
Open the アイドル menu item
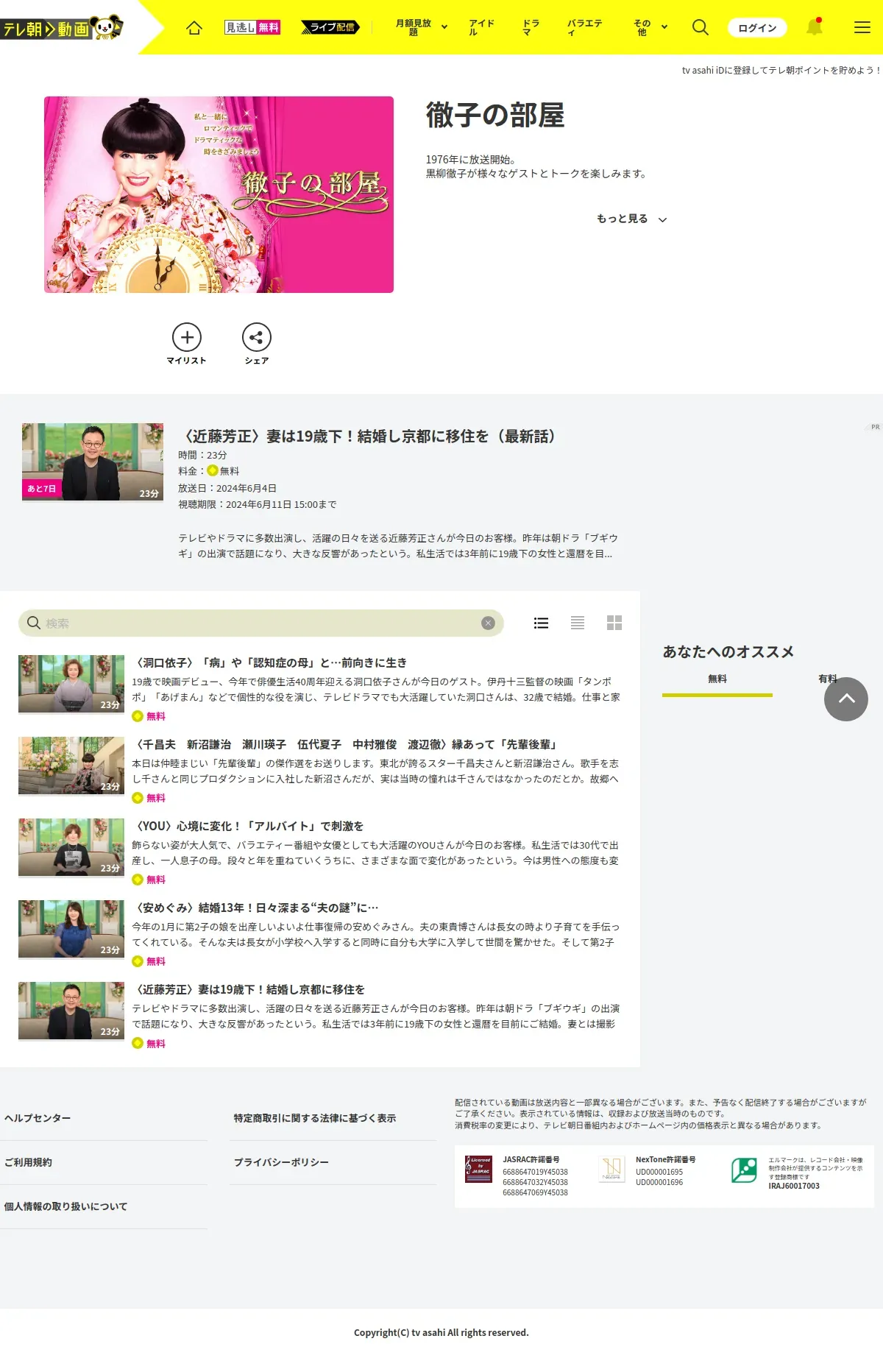(482, 27)
